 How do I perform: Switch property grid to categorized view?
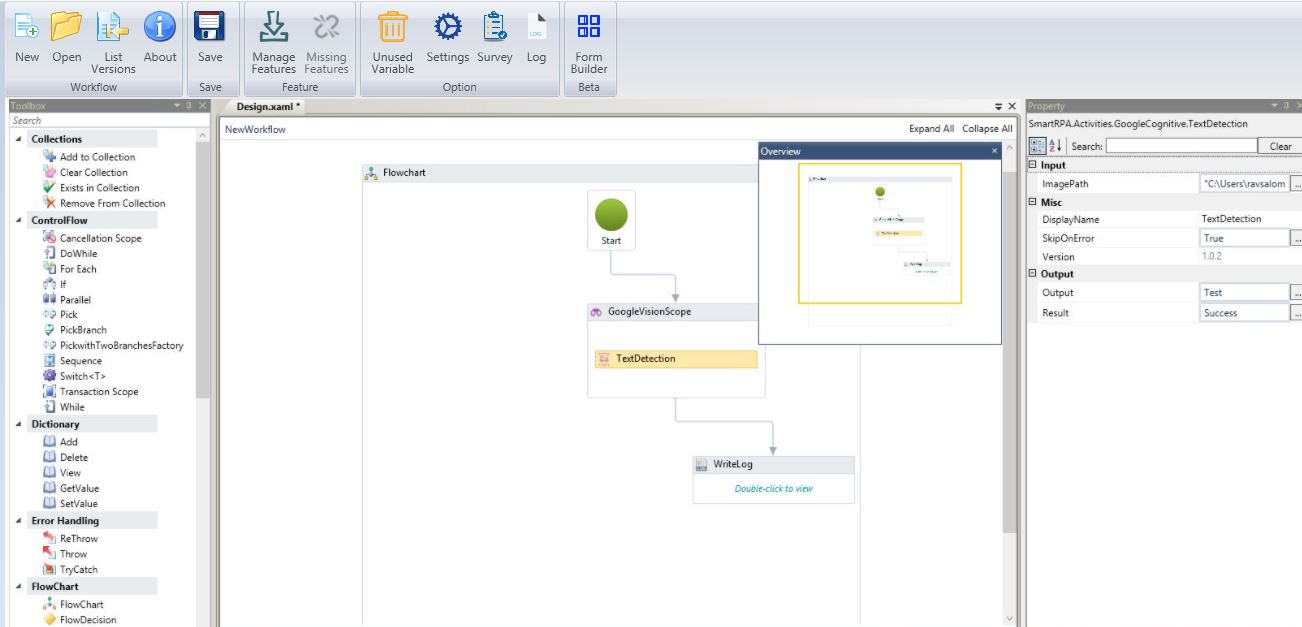point(1038,146)
